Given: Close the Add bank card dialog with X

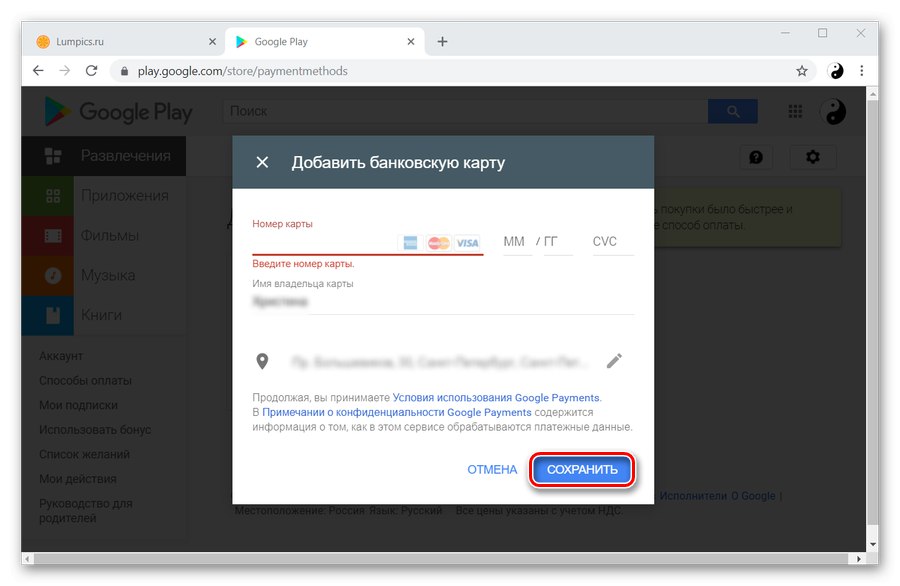Looking at the screenshot, I should [262, 162].
